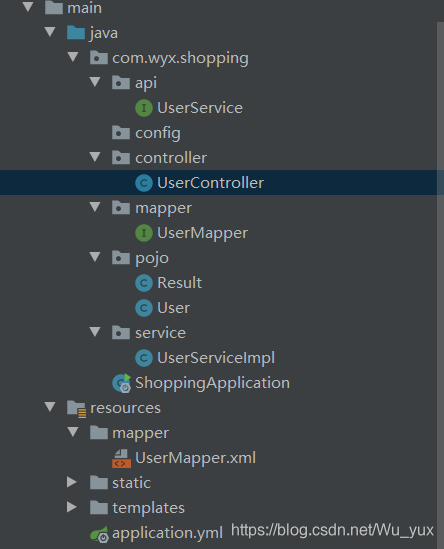This screenshot has height=549, width=444.
Task: Click the main folder icon
Action: [x=54, y=8]
